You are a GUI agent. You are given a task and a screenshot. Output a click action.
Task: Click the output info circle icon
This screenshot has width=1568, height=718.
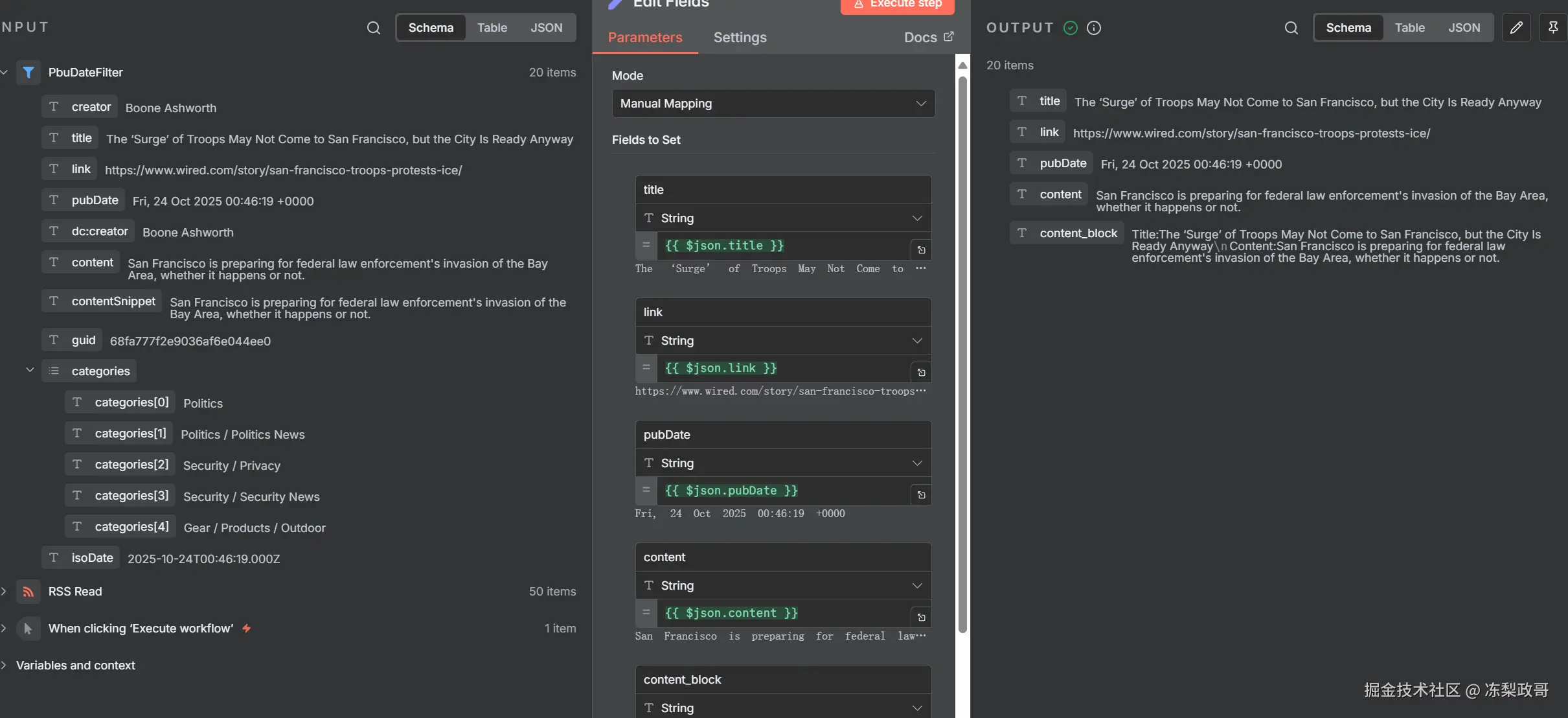click(1094, 28)
